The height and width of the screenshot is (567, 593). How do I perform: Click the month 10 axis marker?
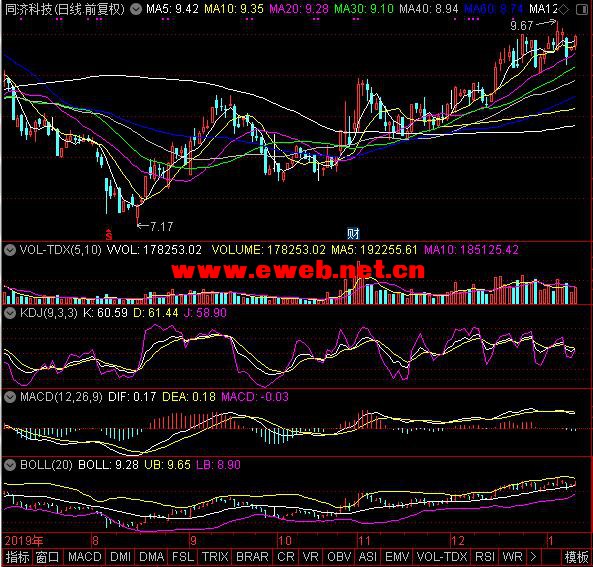[x=284, y=541]
